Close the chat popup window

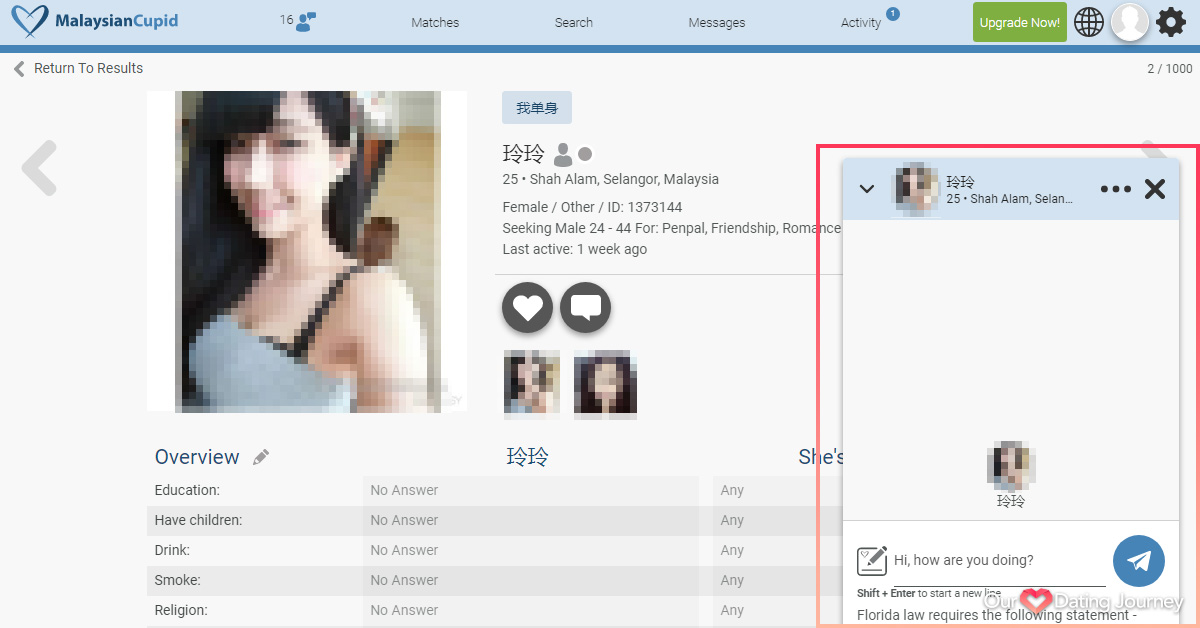pos(1155,189)
